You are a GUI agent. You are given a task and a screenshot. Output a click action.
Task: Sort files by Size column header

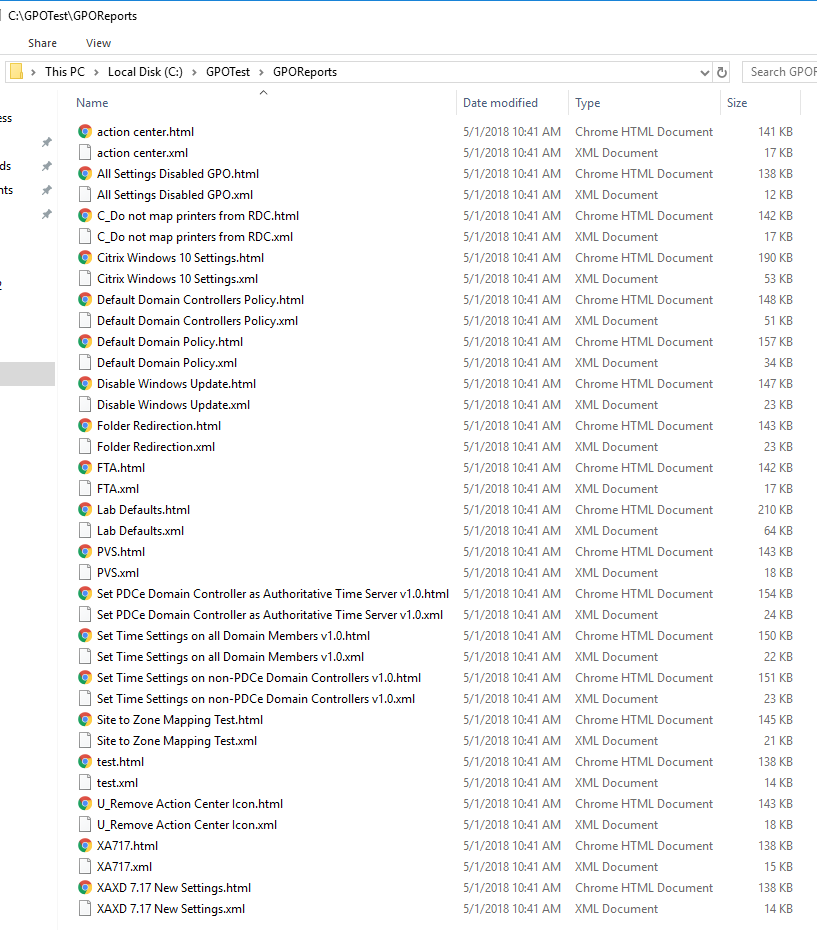click(737, 103)
